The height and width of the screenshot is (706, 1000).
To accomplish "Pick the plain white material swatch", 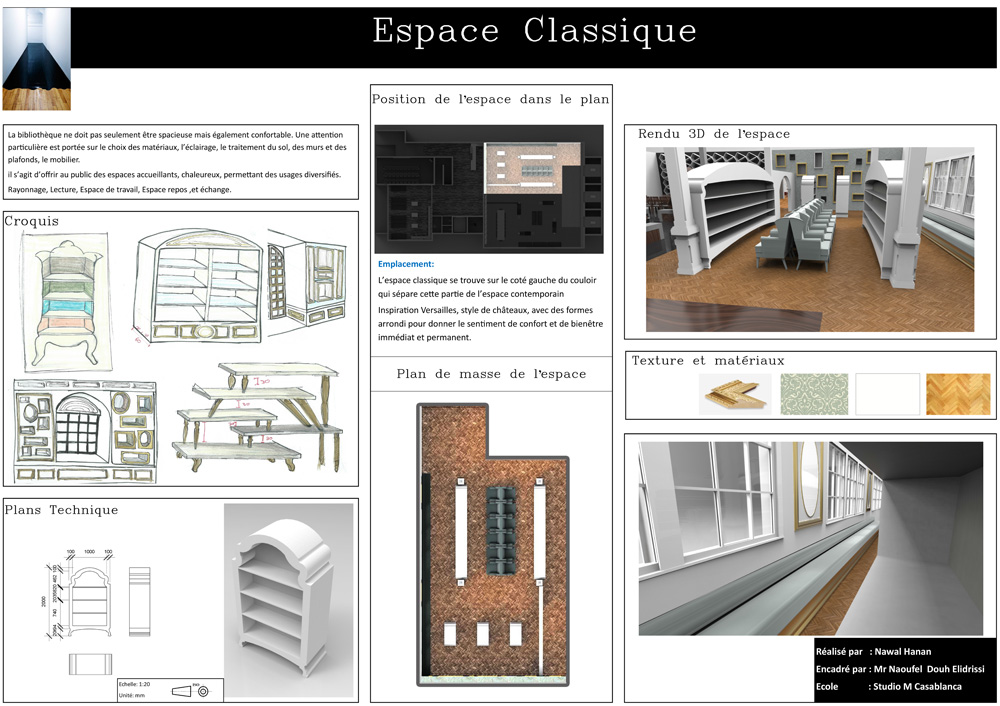I will [x=887, y=394].
